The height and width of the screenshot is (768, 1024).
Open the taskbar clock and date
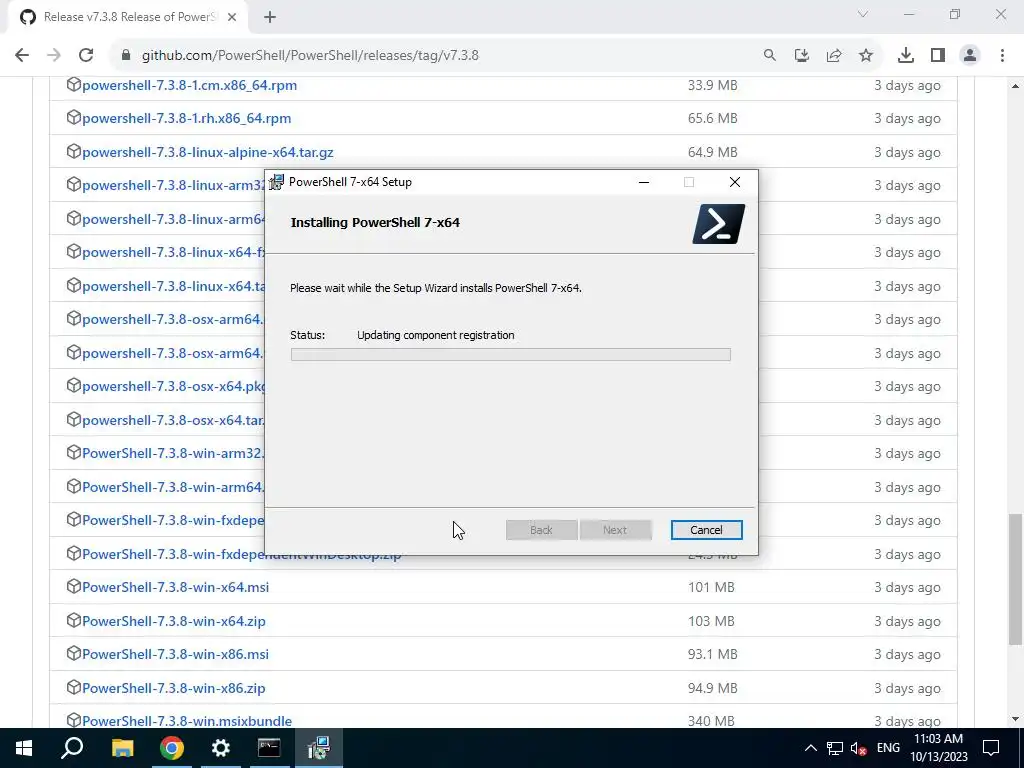point(938,748)
